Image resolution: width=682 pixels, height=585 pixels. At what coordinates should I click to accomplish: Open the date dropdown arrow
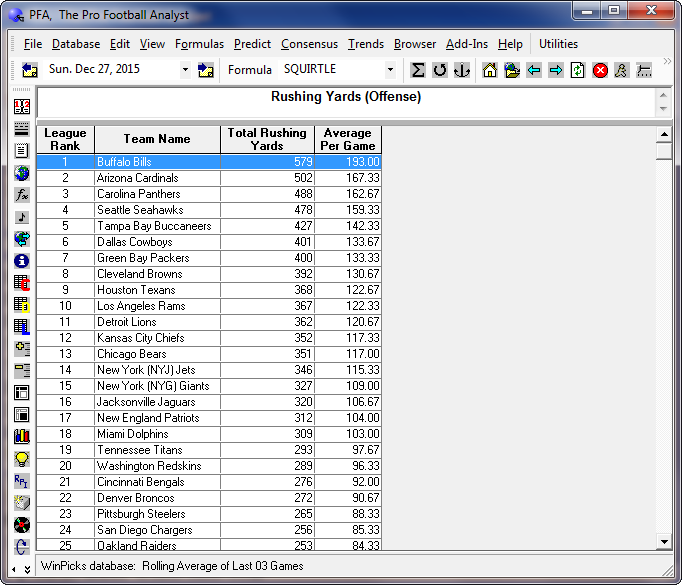click(185, 70)
